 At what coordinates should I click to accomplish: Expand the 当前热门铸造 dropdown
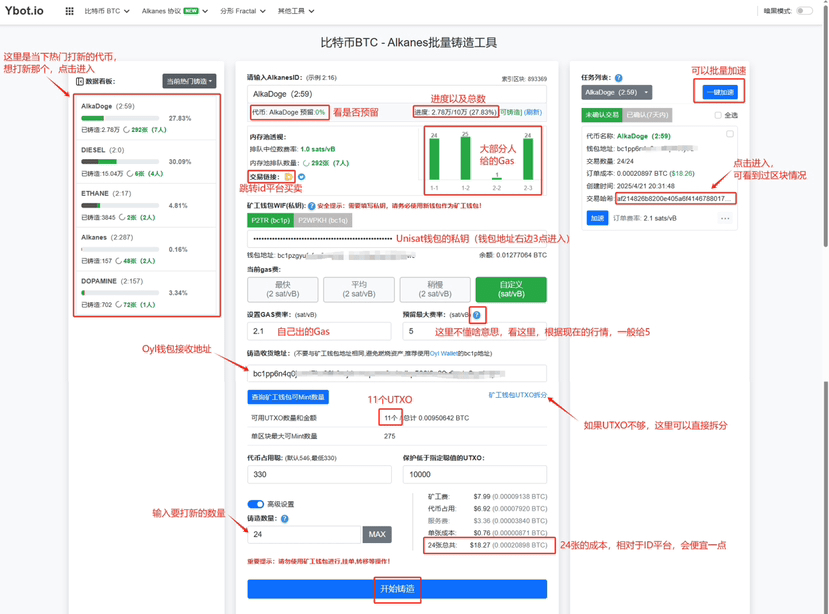click(x=189, y=81)
